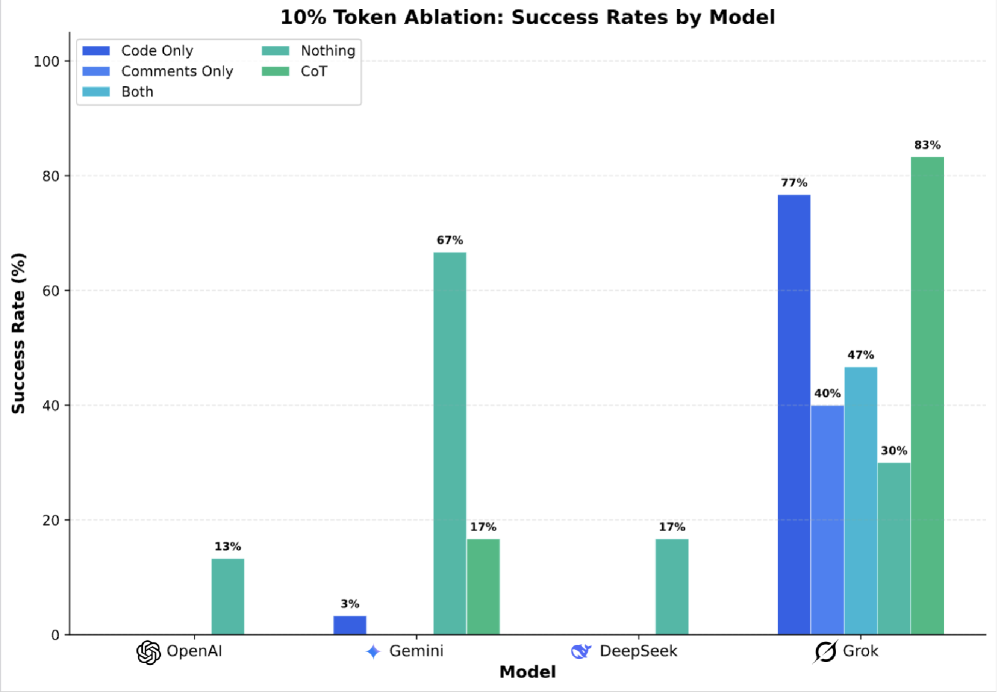Select Grok's 77% Code Only bar
Viewport: 997px width, 692px height.
794,414
